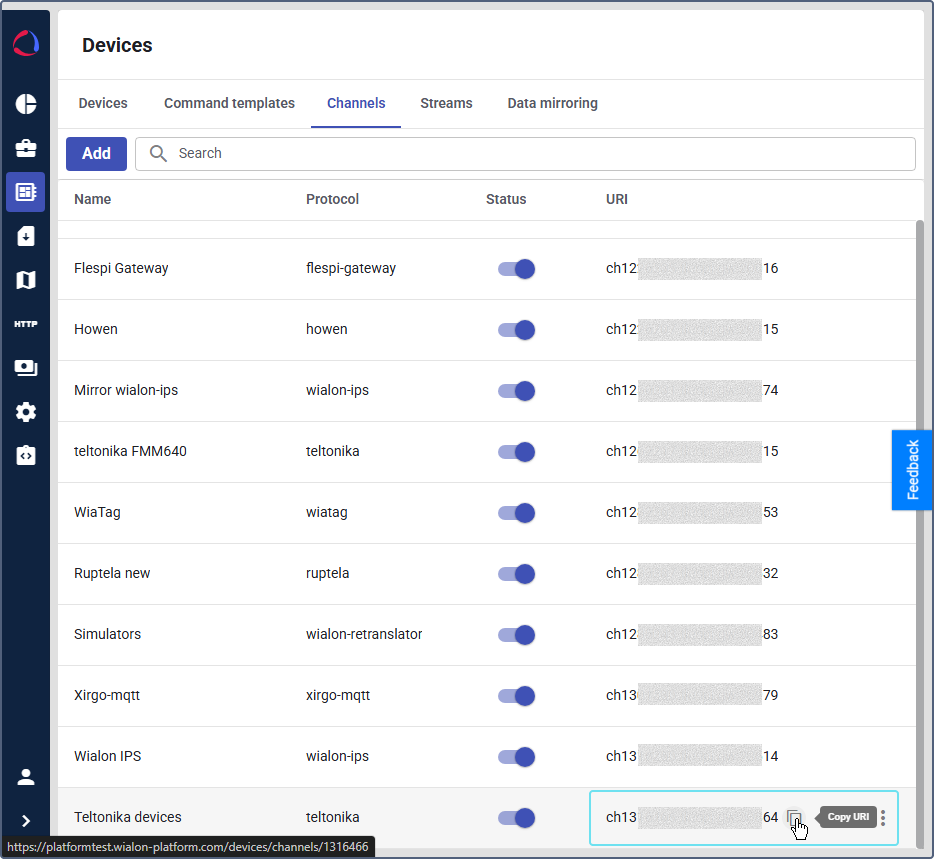934x859 pixels.
Task: Click the channel list vertical scrollbar
Action: (919, 500)
